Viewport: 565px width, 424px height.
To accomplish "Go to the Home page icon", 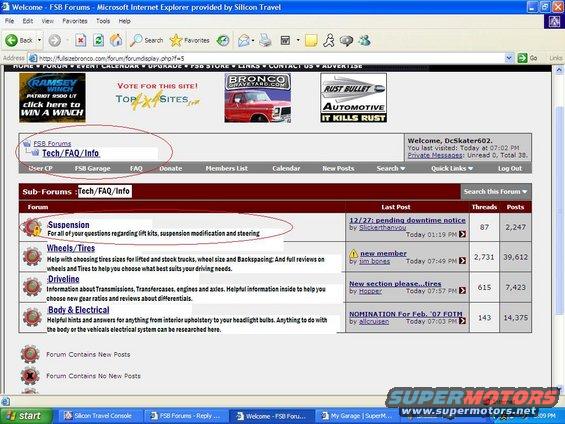I will (116, 40).
